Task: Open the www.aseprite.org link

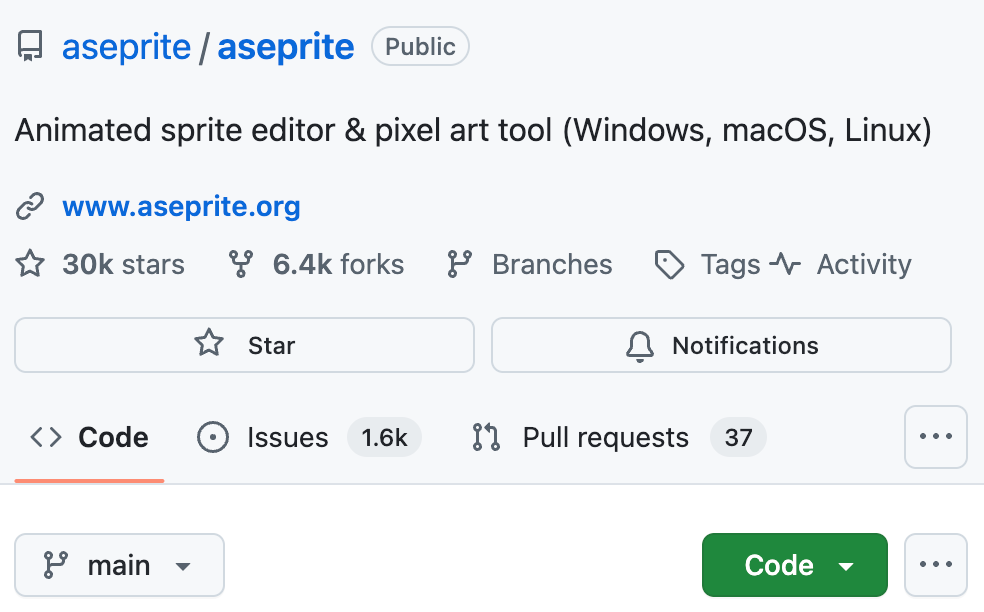Action: (181, 208)
